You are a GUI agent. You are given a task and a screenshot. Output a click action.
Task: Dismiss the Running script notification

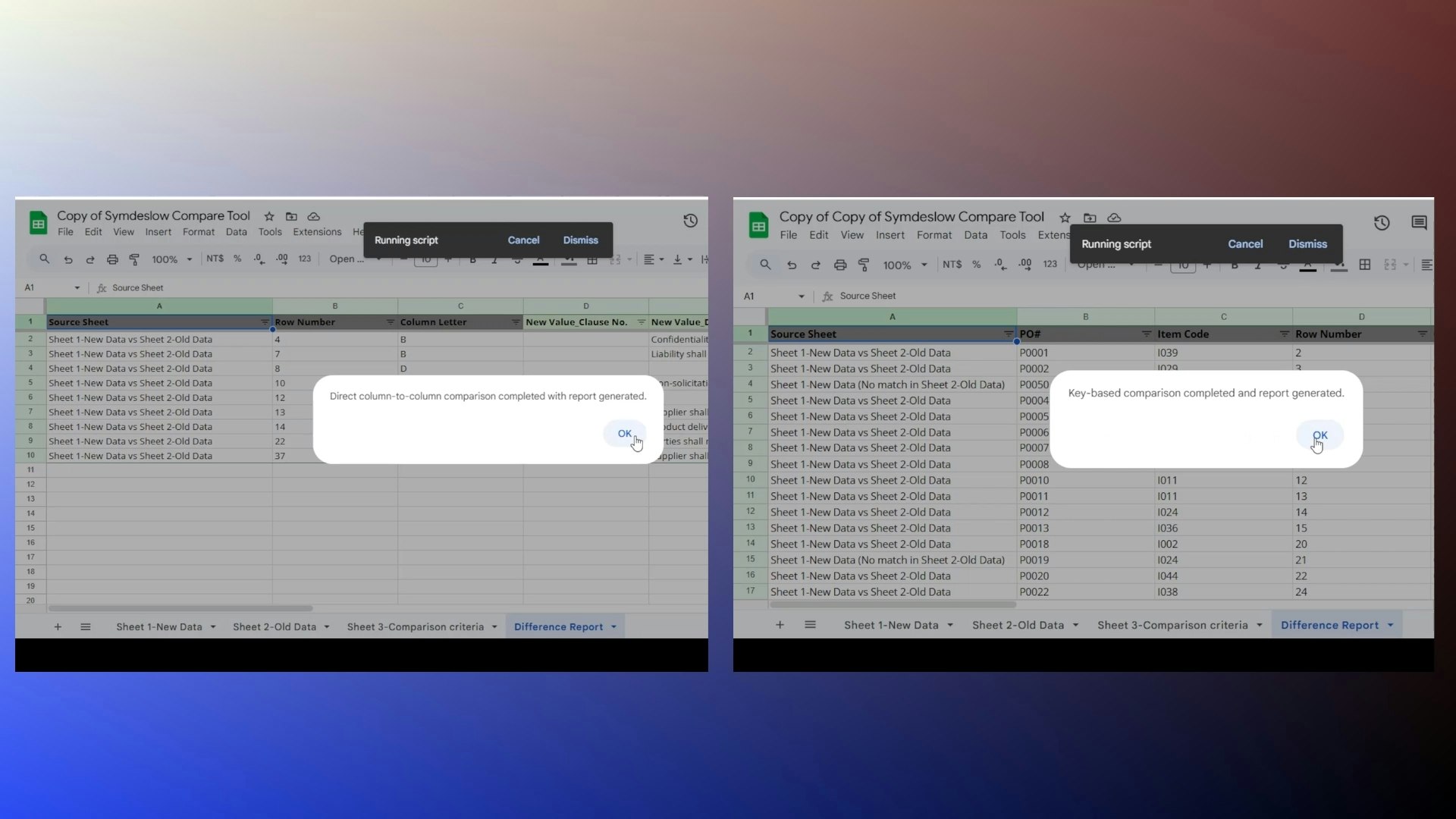(x=580, y=240)
